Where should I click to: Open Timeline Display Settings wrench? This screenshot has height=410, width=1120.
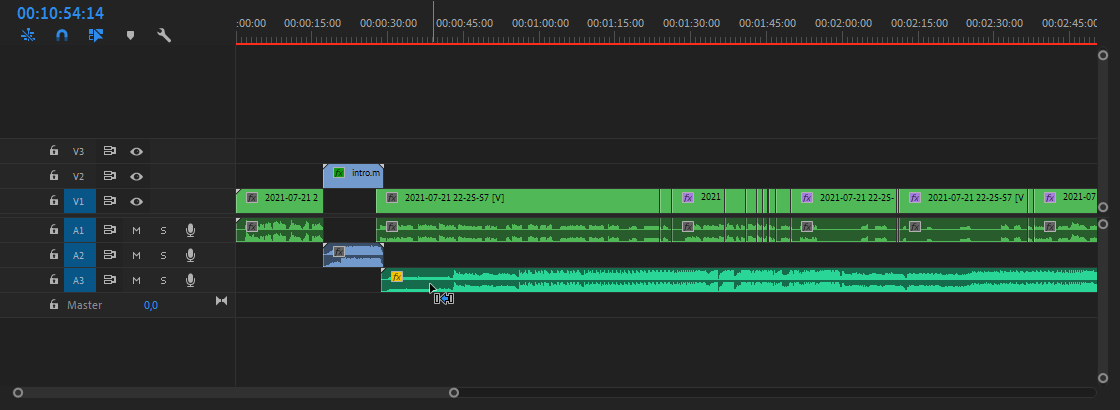coord(164,36)
